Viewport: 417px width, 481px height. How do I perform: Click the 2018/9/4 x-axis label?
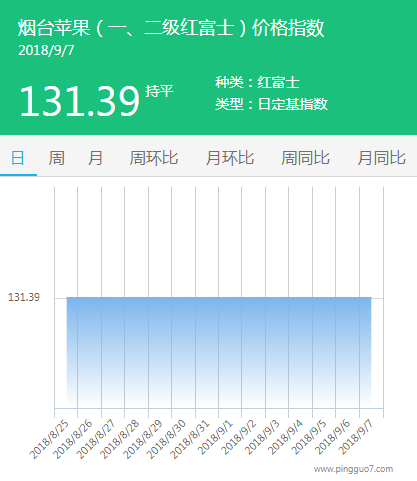286,437
